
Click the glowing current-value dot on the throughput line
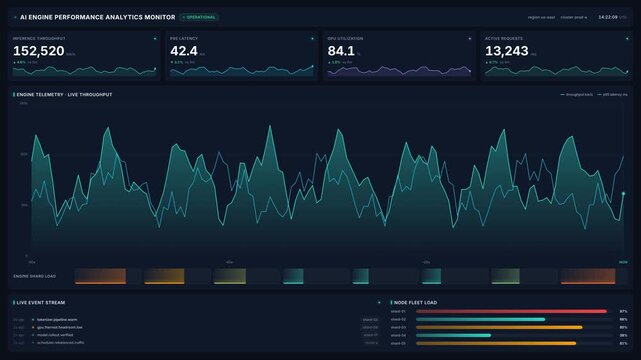623,194
